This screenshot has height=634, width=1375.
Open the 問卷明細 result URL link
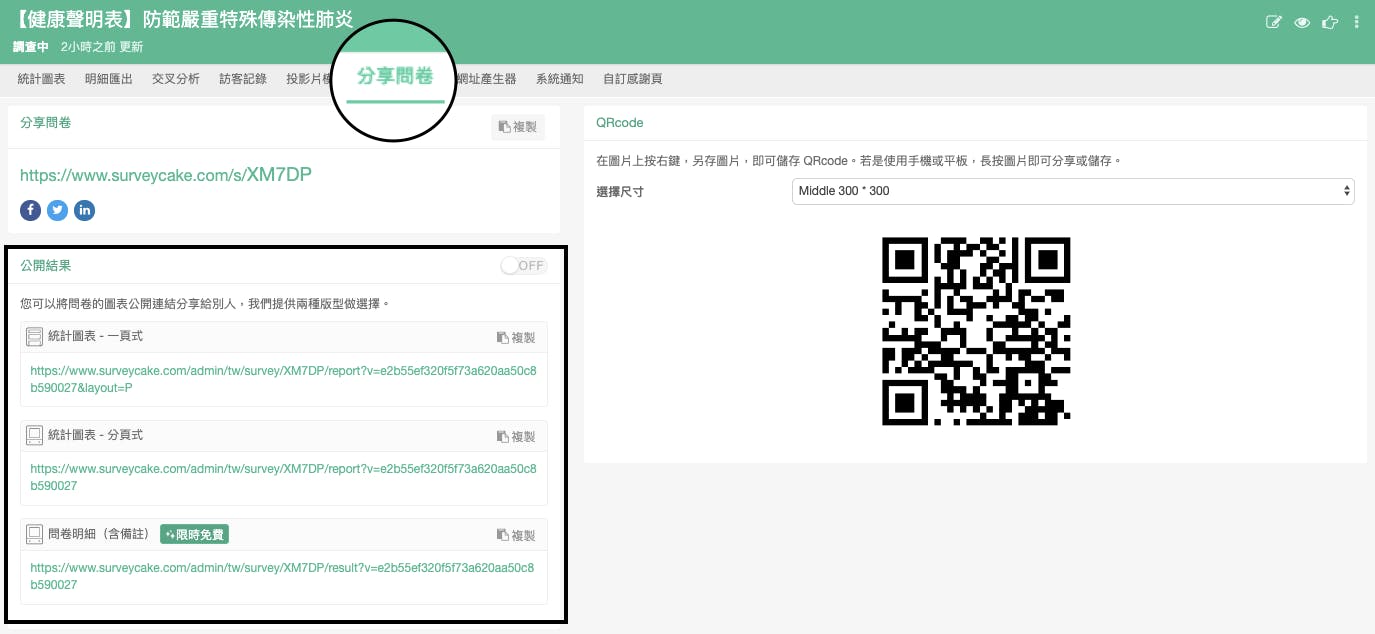(283, 576)
